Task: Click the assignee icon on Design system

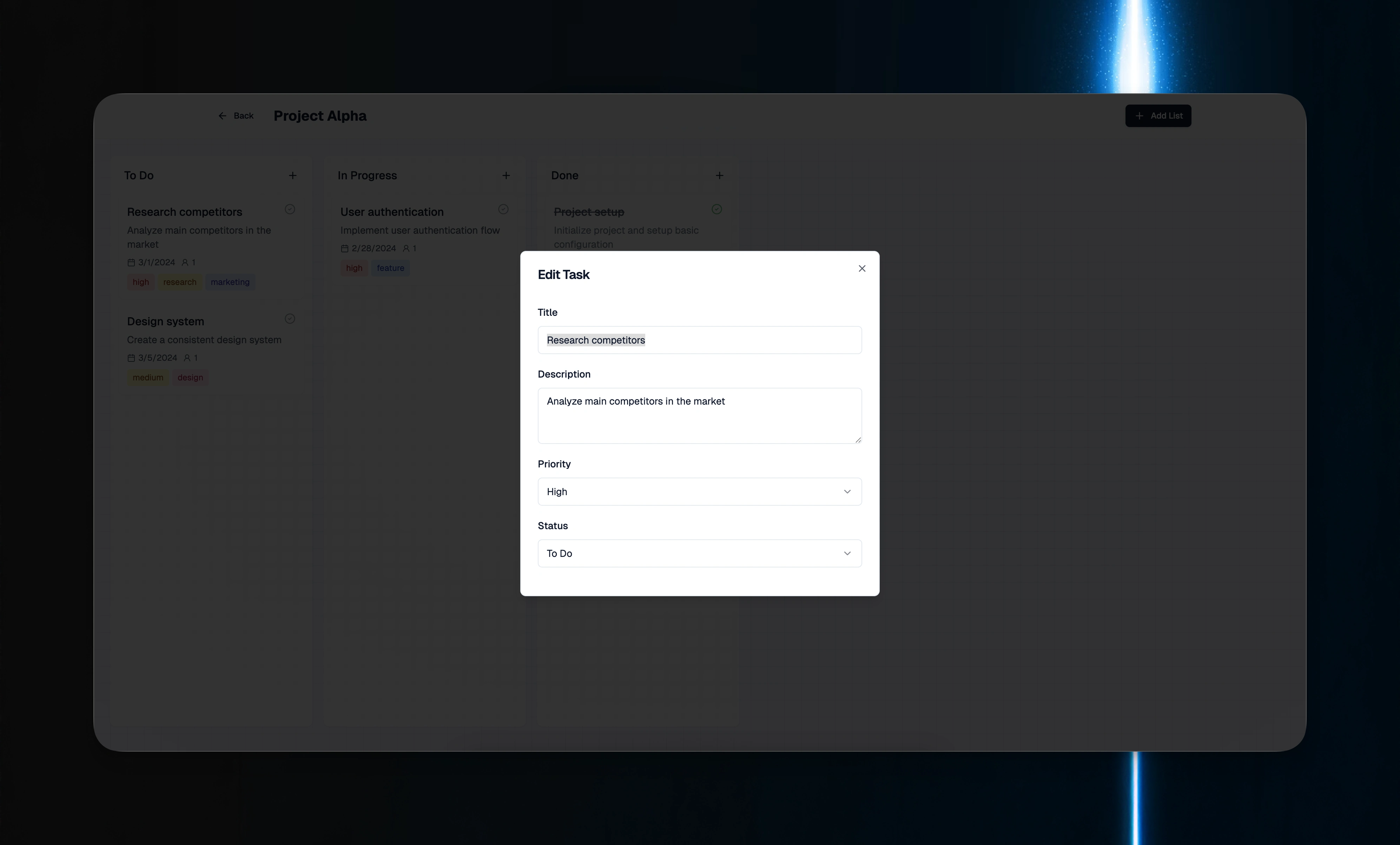Action: 187,358
